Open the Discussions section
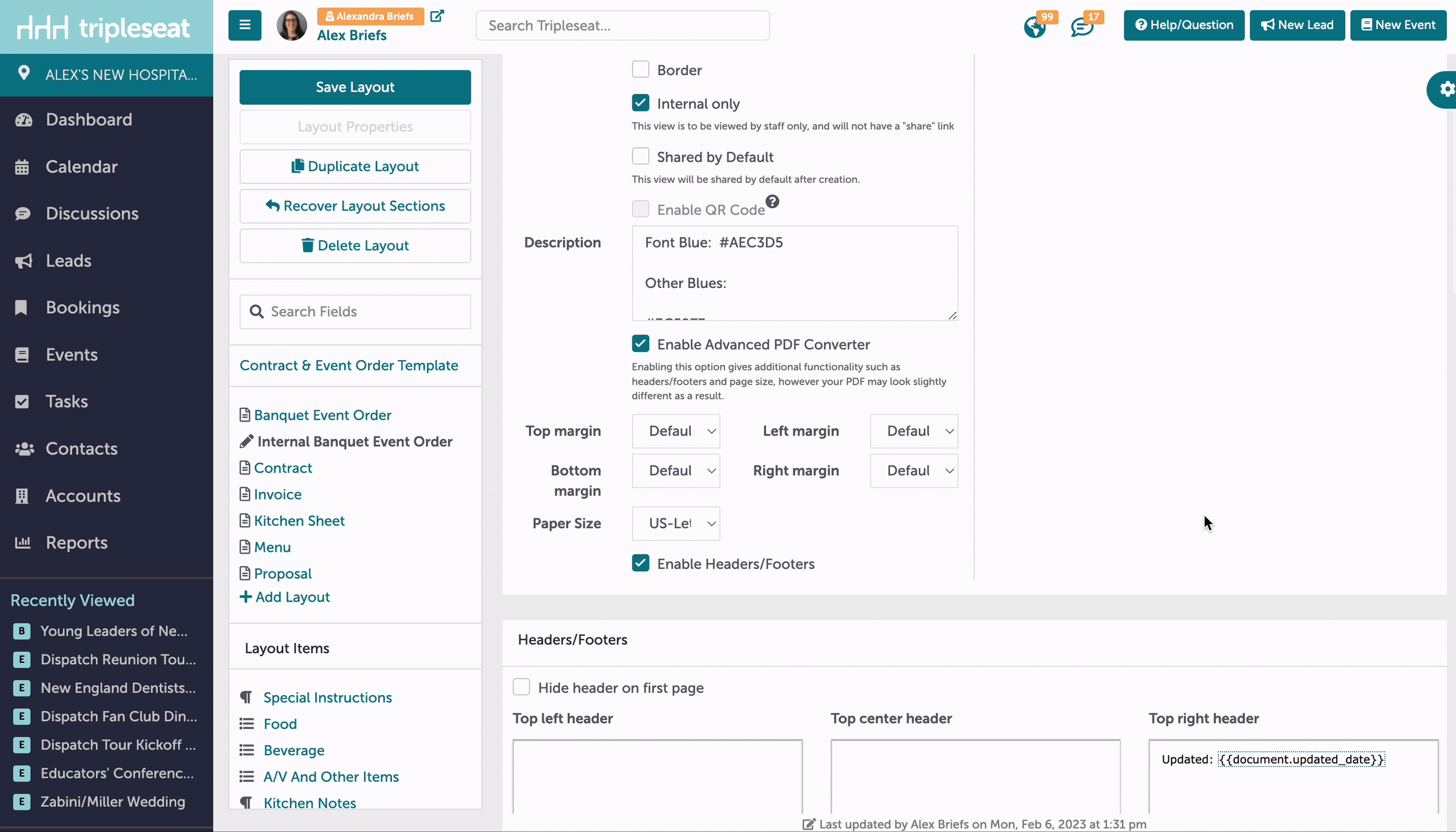The width and height of the screenshot is (1456, 832). click(x=92, y=214)
